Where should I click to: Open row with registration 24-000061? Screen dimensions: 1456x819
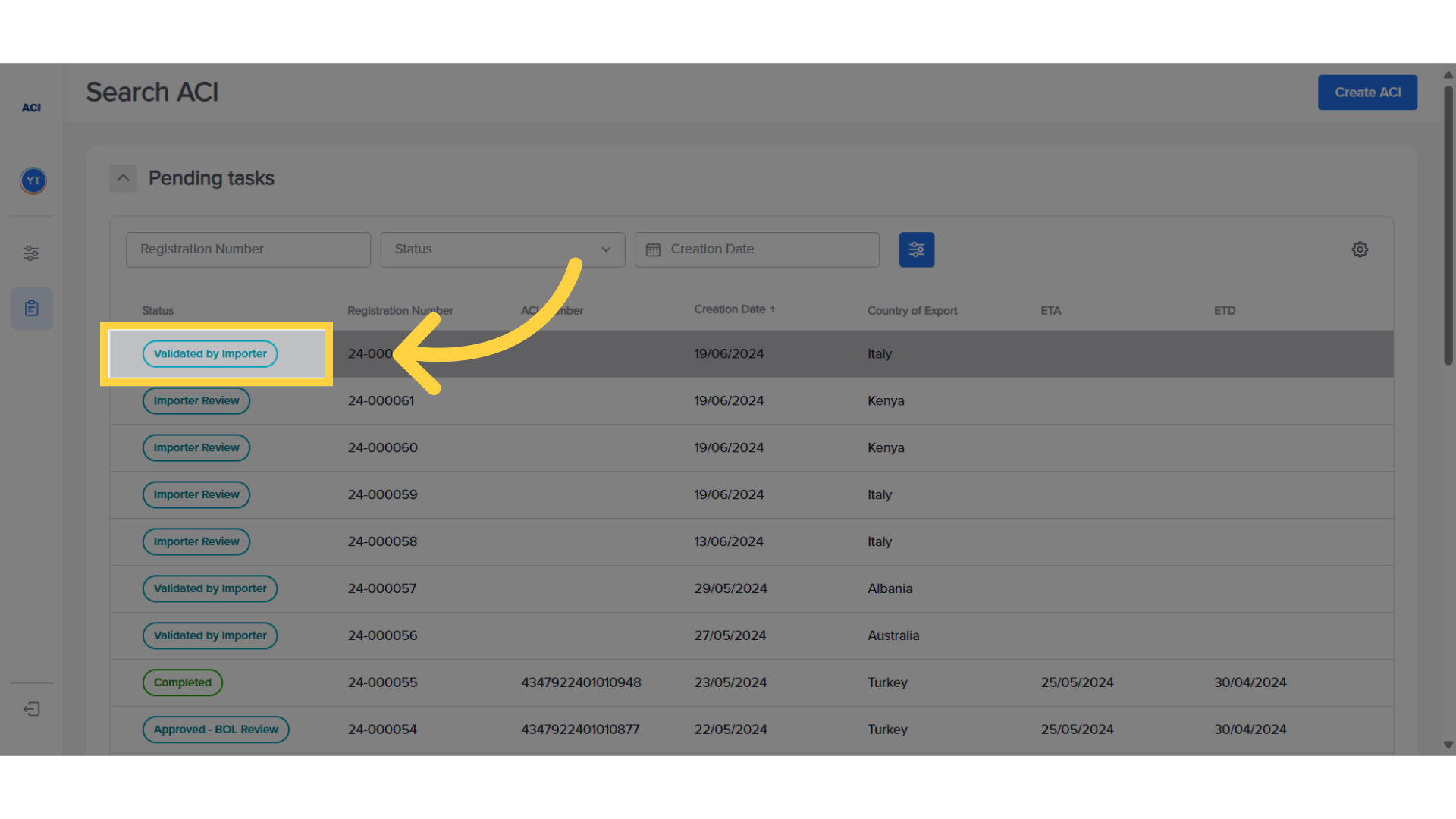click(x=381, y=400)
